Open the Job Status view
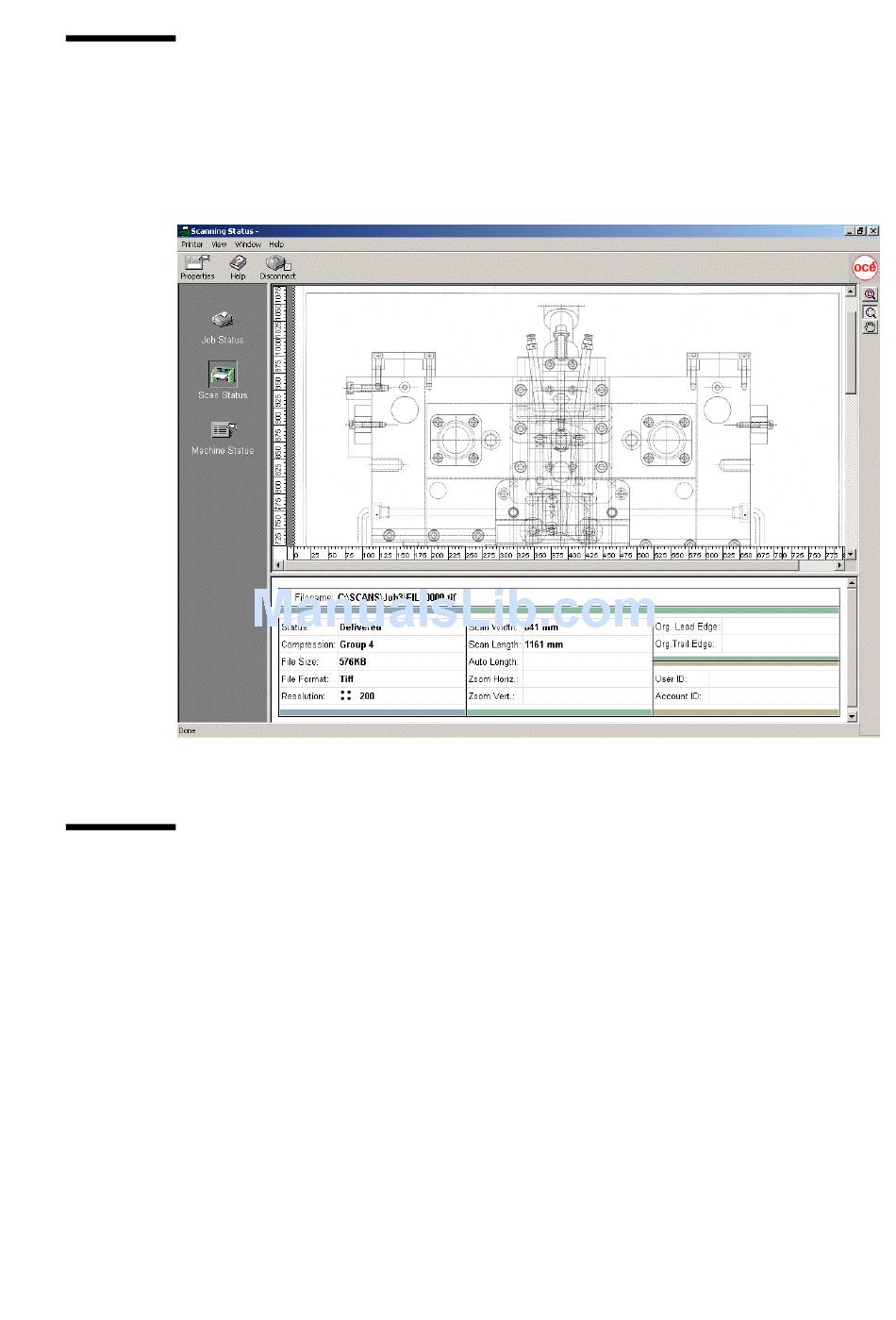The width and height of the screenshot is (896, 1320). 222,326
